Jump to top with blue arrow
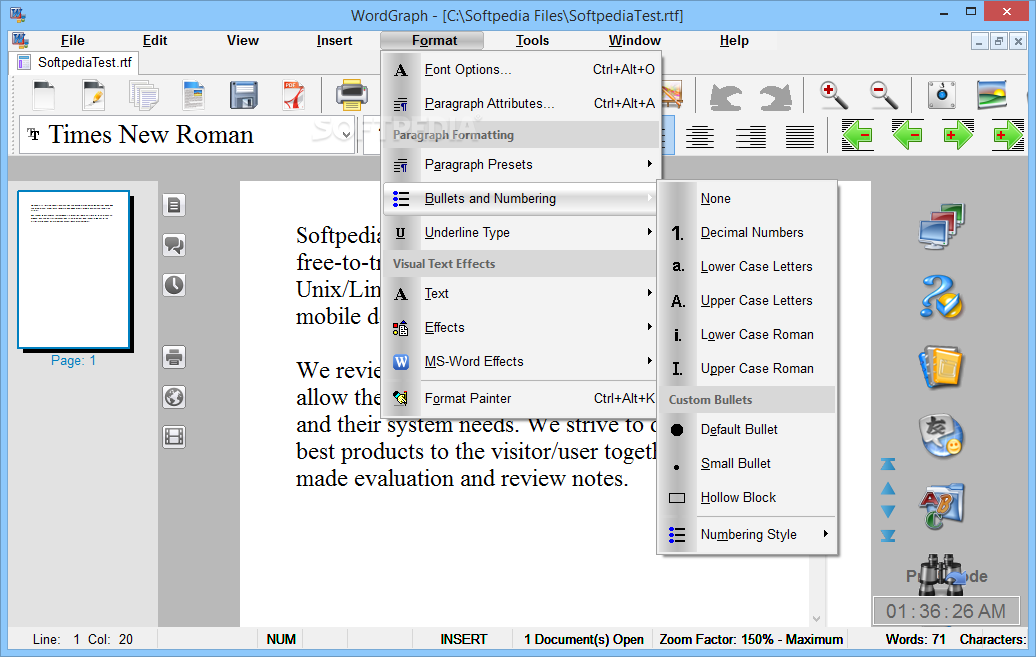1036x657 pixels. pyautogui.click(x=888, y=464)
